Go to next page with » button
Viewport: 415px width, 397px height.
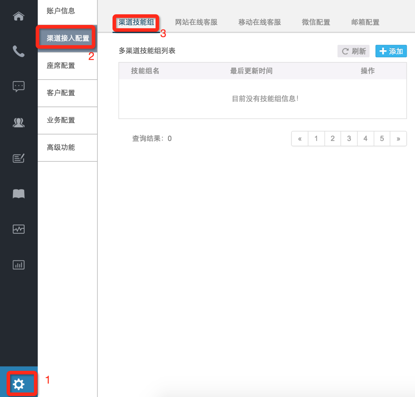(398, 139)
